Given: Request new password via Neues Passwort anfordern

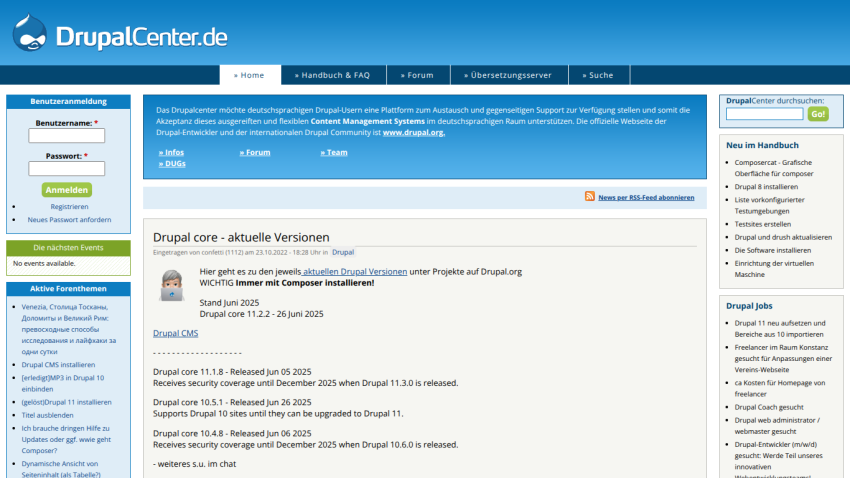Looking at the screenshot, I should pos(69,219).
